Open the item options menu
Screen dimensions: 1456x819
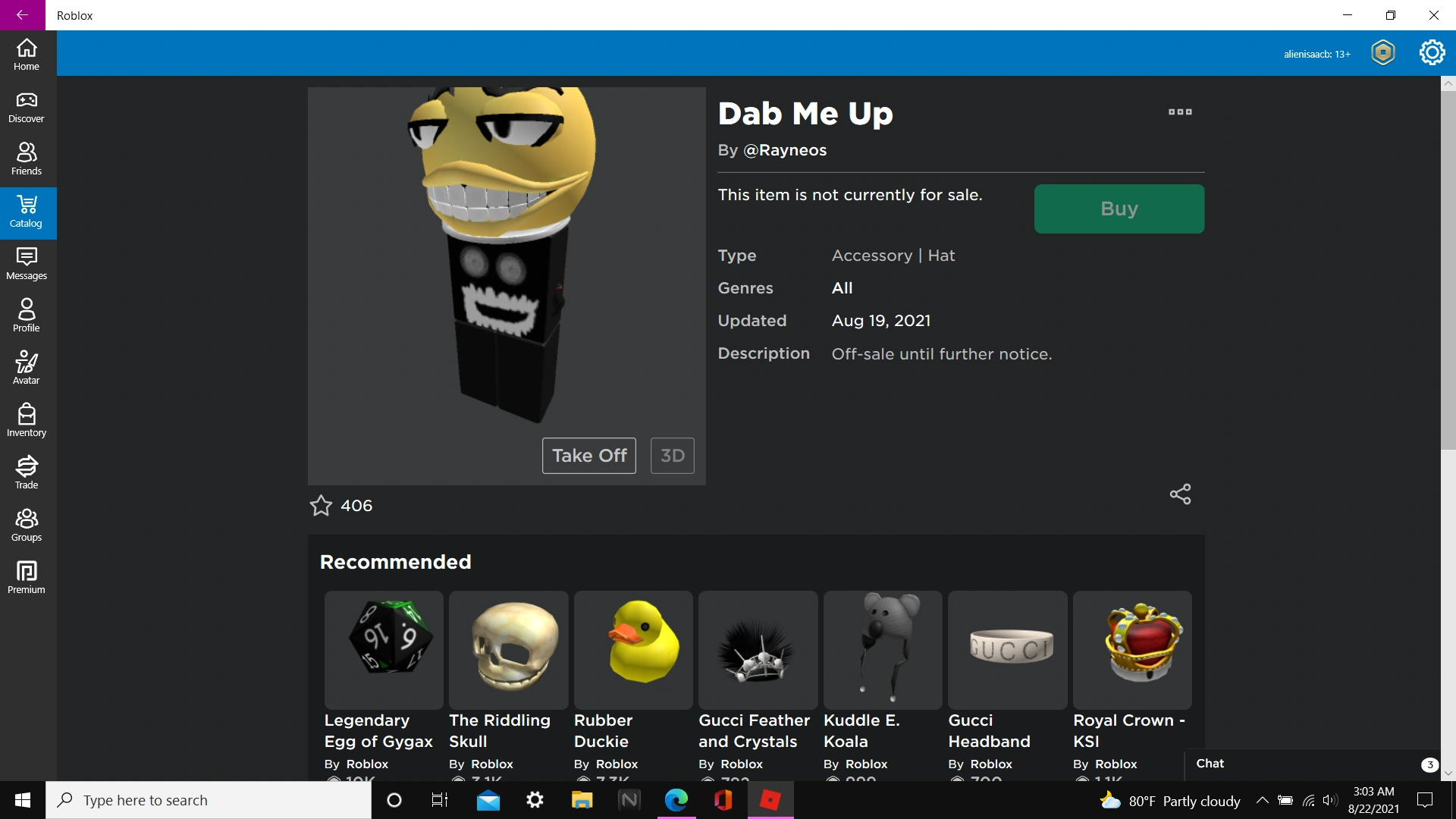point(1180,111)
